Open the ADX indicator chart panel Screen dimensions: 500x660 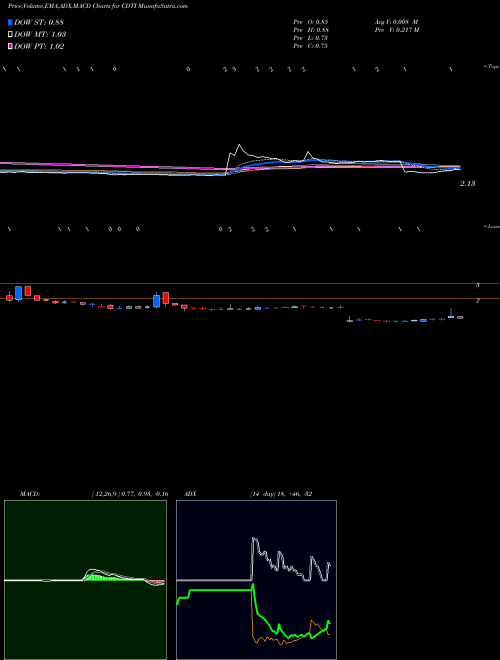tap(256, 580)
